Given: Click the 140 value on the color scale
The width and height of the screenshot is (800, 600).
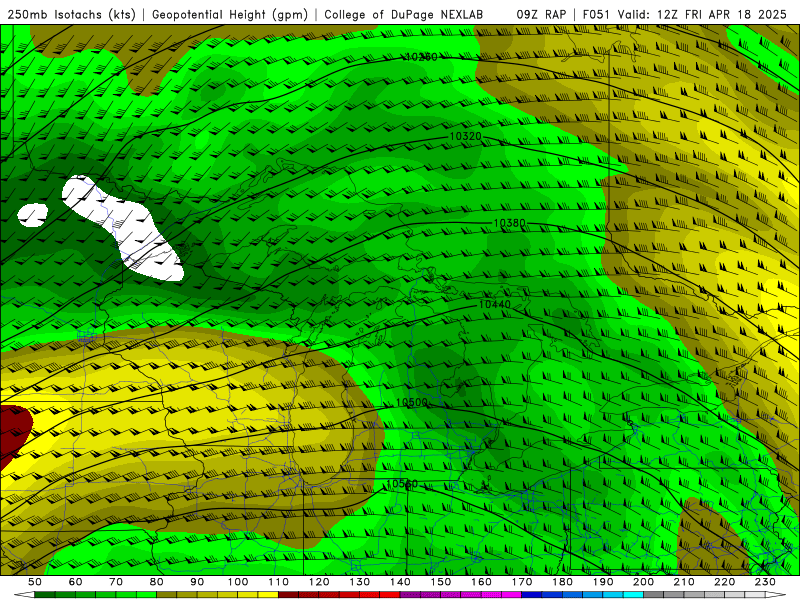Looking at the screenshot, I should (x=400, y=582).
